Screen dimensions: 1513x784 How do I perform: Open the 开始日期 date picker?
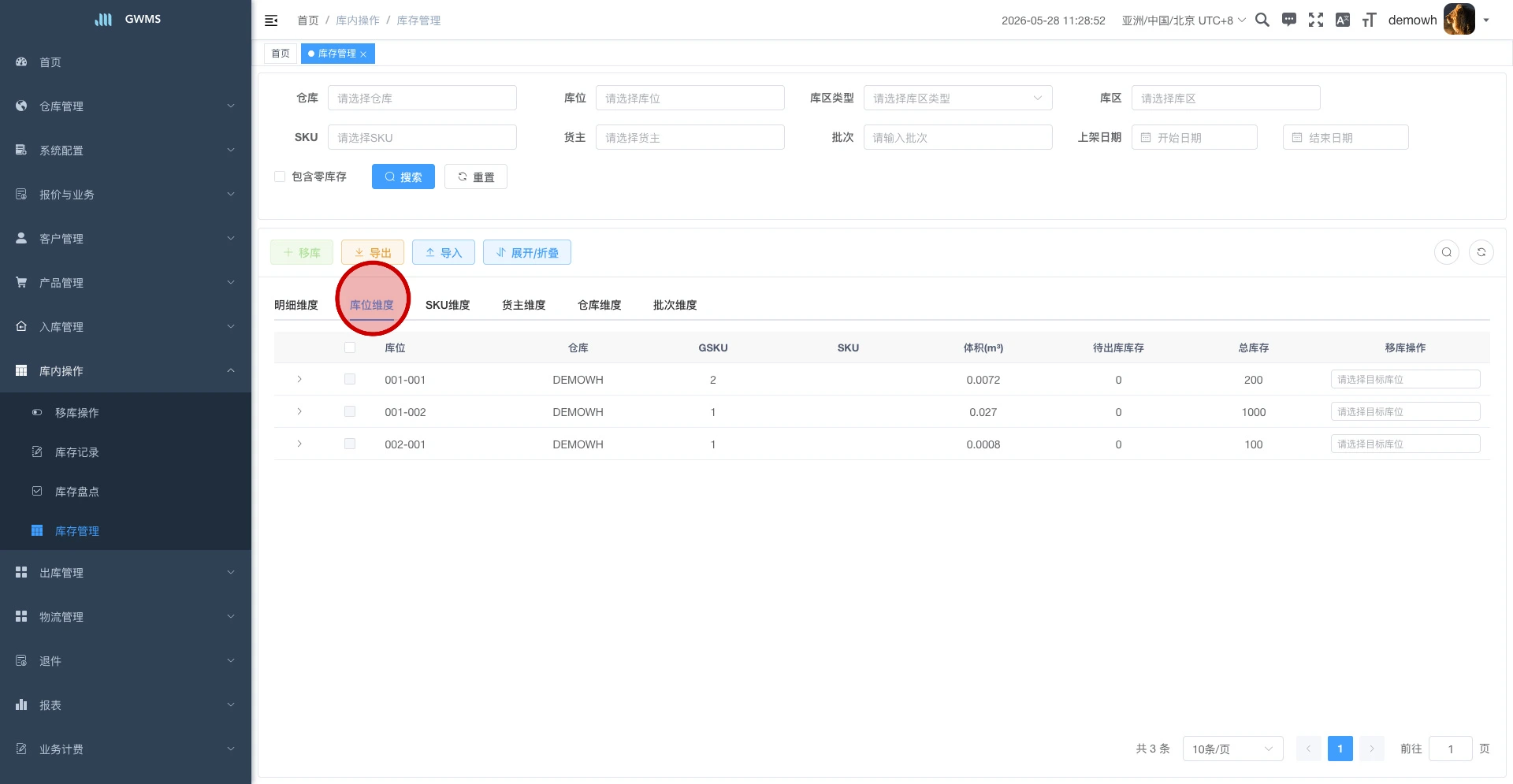pos(1195,138)
